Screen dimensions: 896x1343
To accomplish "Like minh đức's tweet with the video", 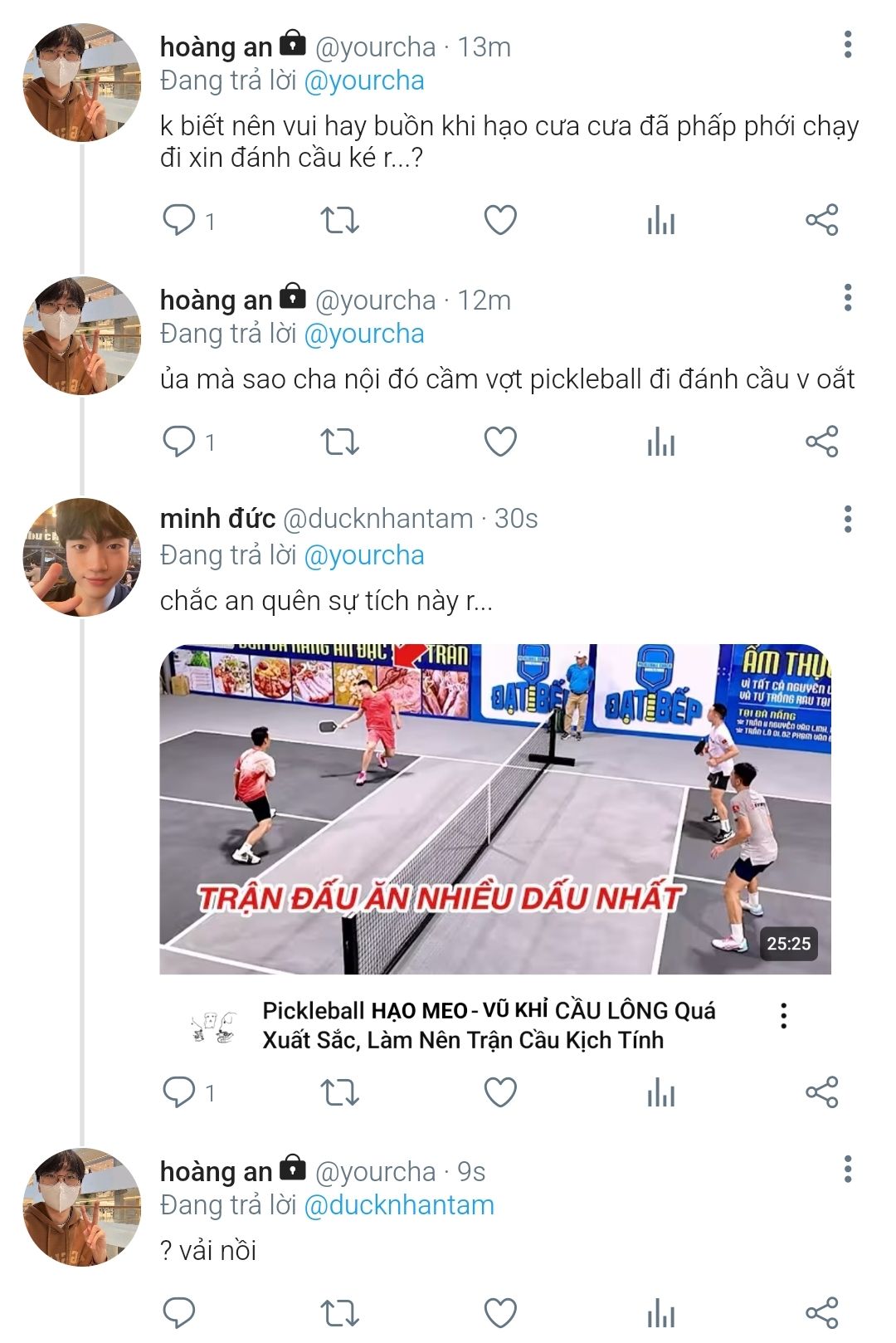I will coord(500,1092).
